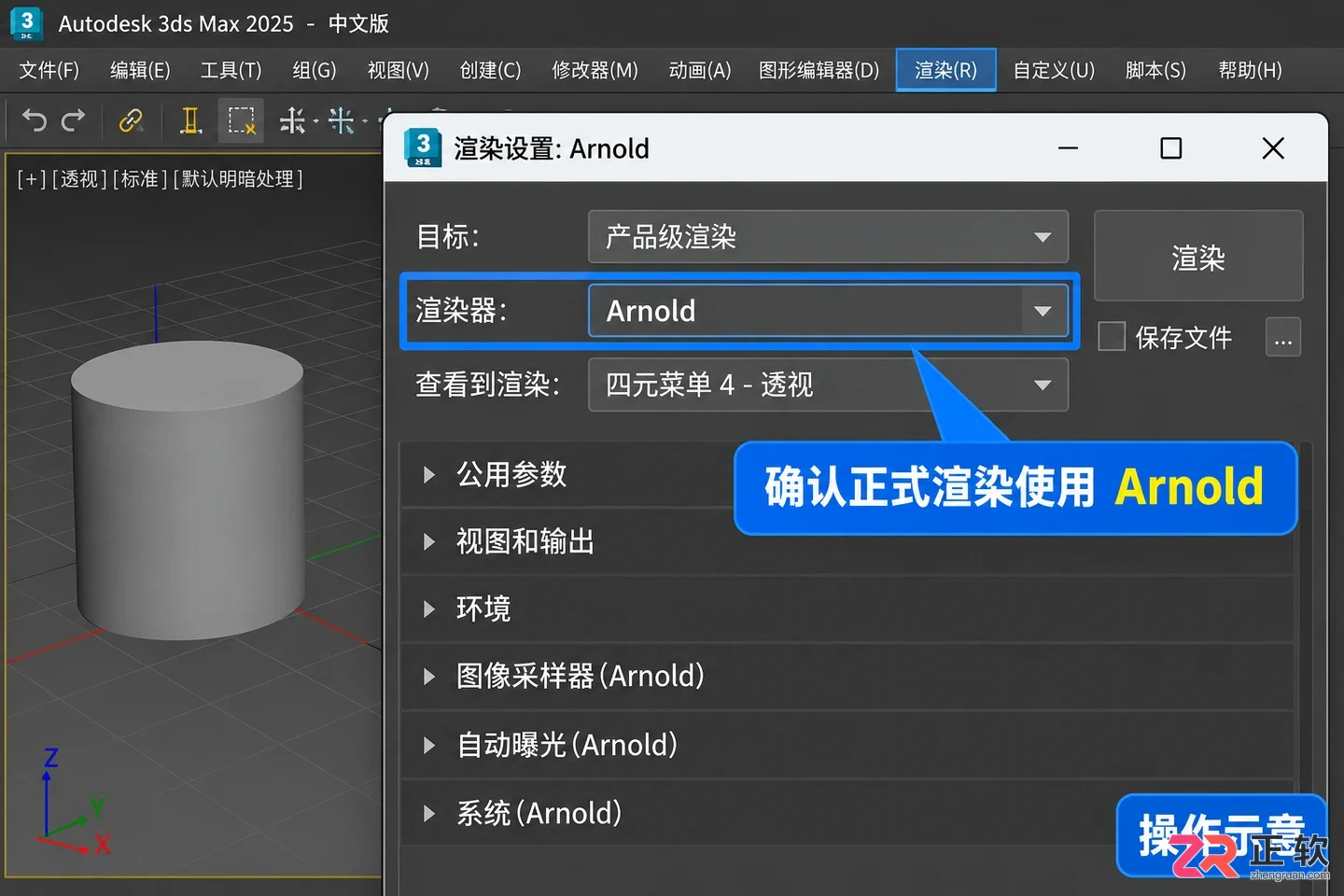Click the large 渲染 button
The image size is (1344, 896).
tap(1198, 256)
